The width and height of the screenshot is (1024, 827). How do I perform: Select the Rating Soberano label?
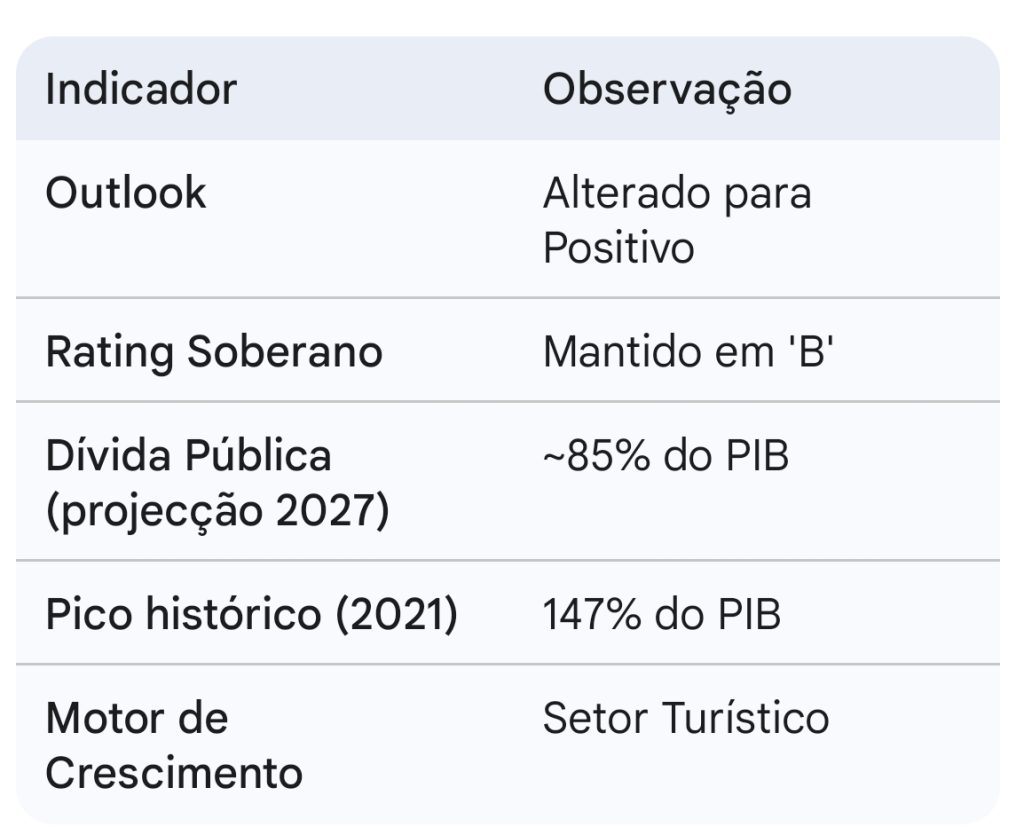(214, 352)
